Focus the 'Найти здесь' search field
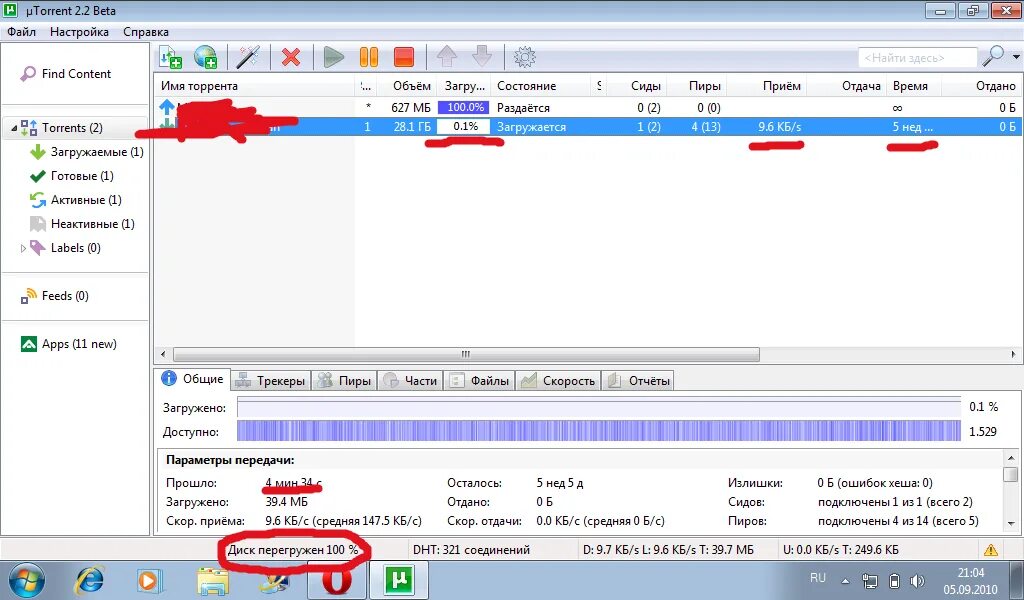 pos(918,57)
